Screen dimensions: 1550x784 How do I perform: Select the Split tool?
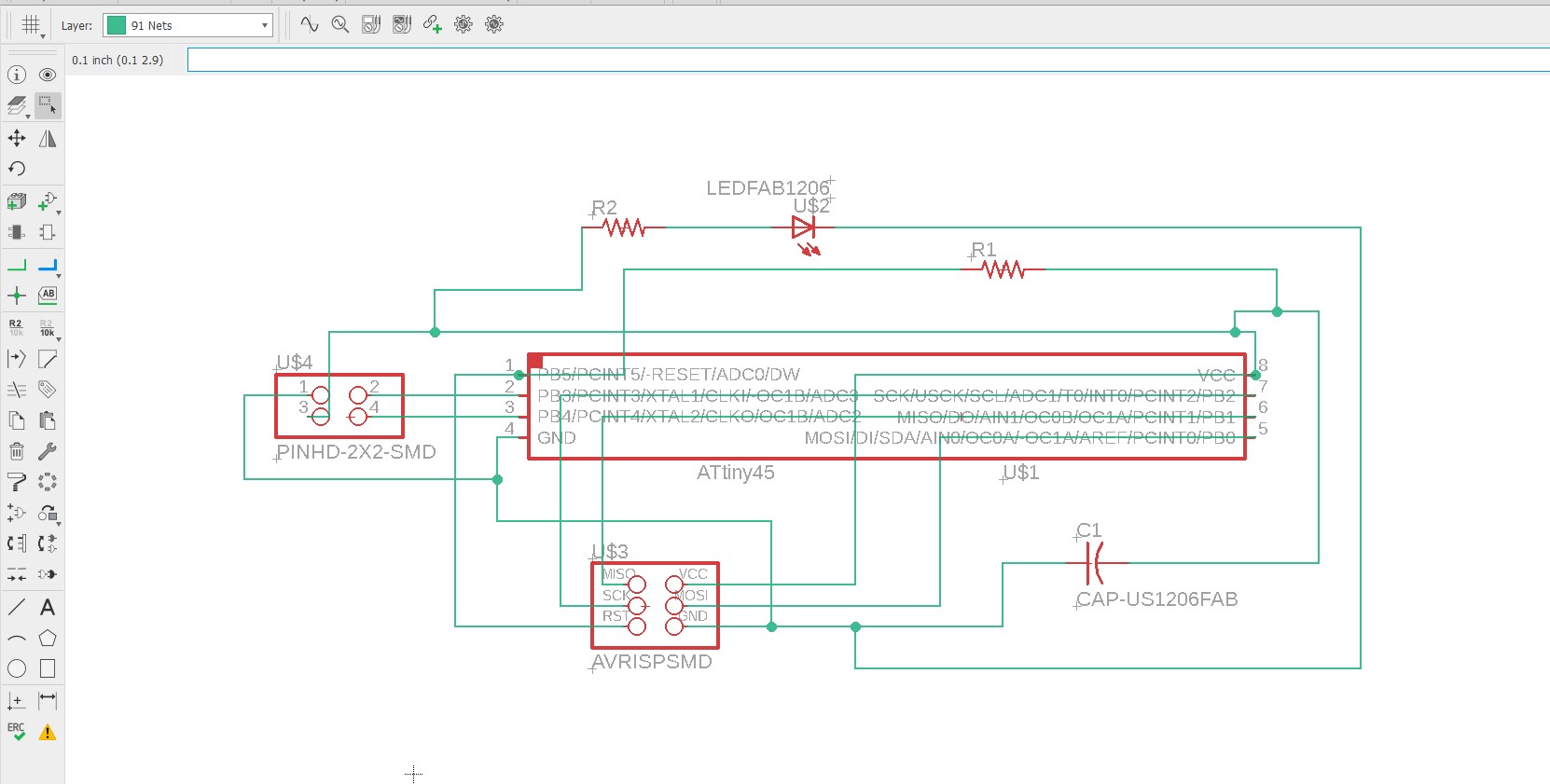pos(17,390)
